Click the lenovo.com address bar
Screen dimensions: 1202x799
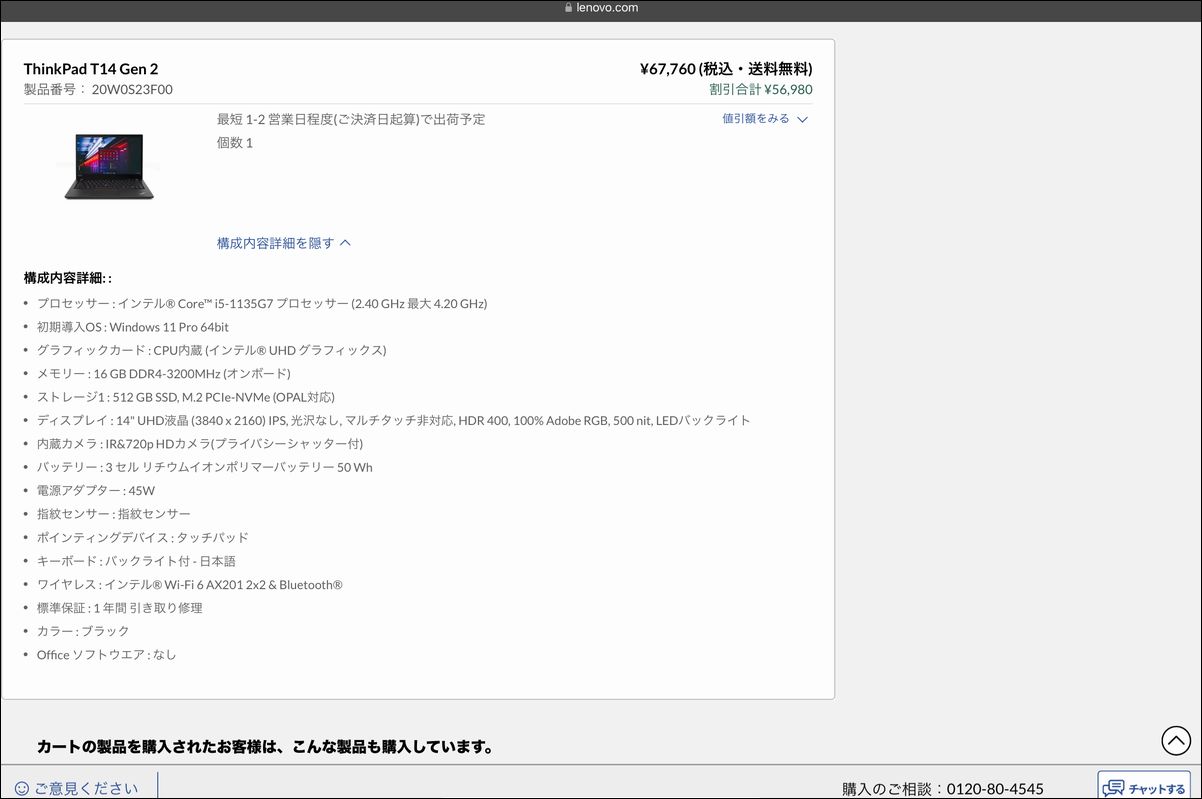601,8
